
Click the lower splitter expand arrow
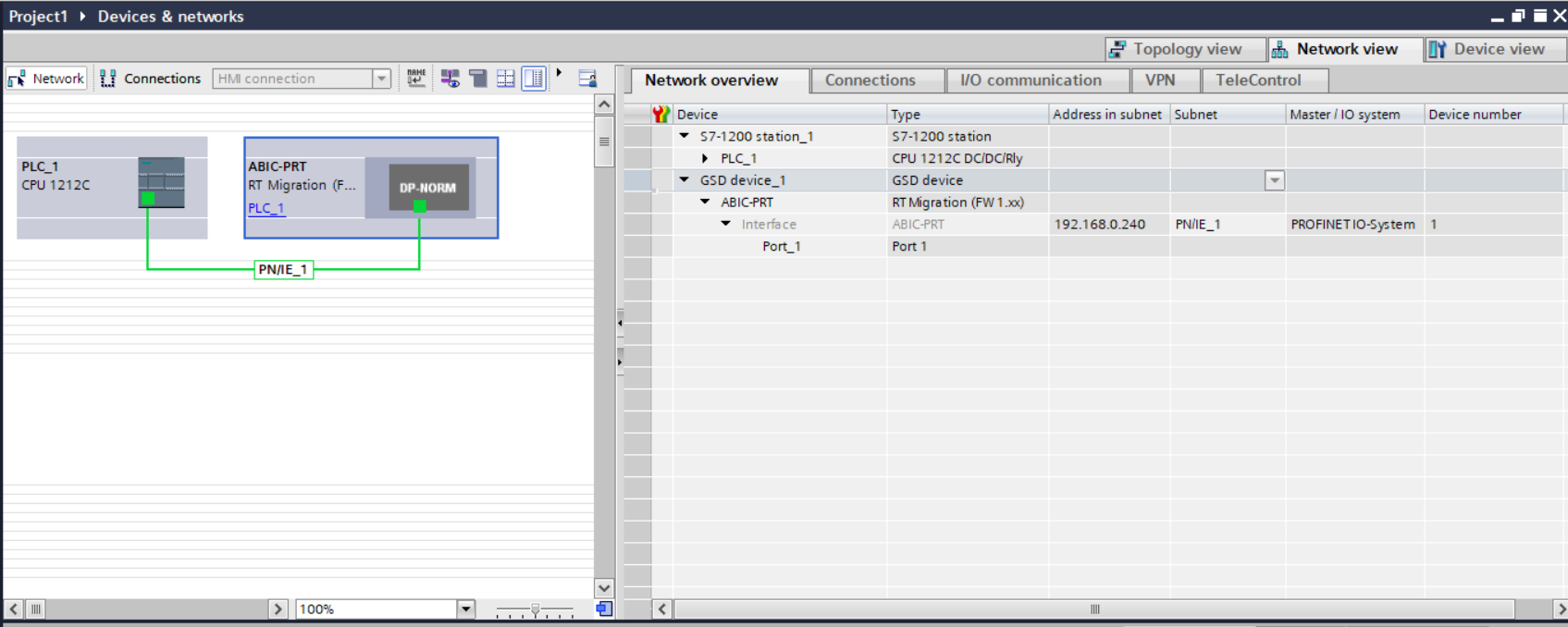click(620, 361)
